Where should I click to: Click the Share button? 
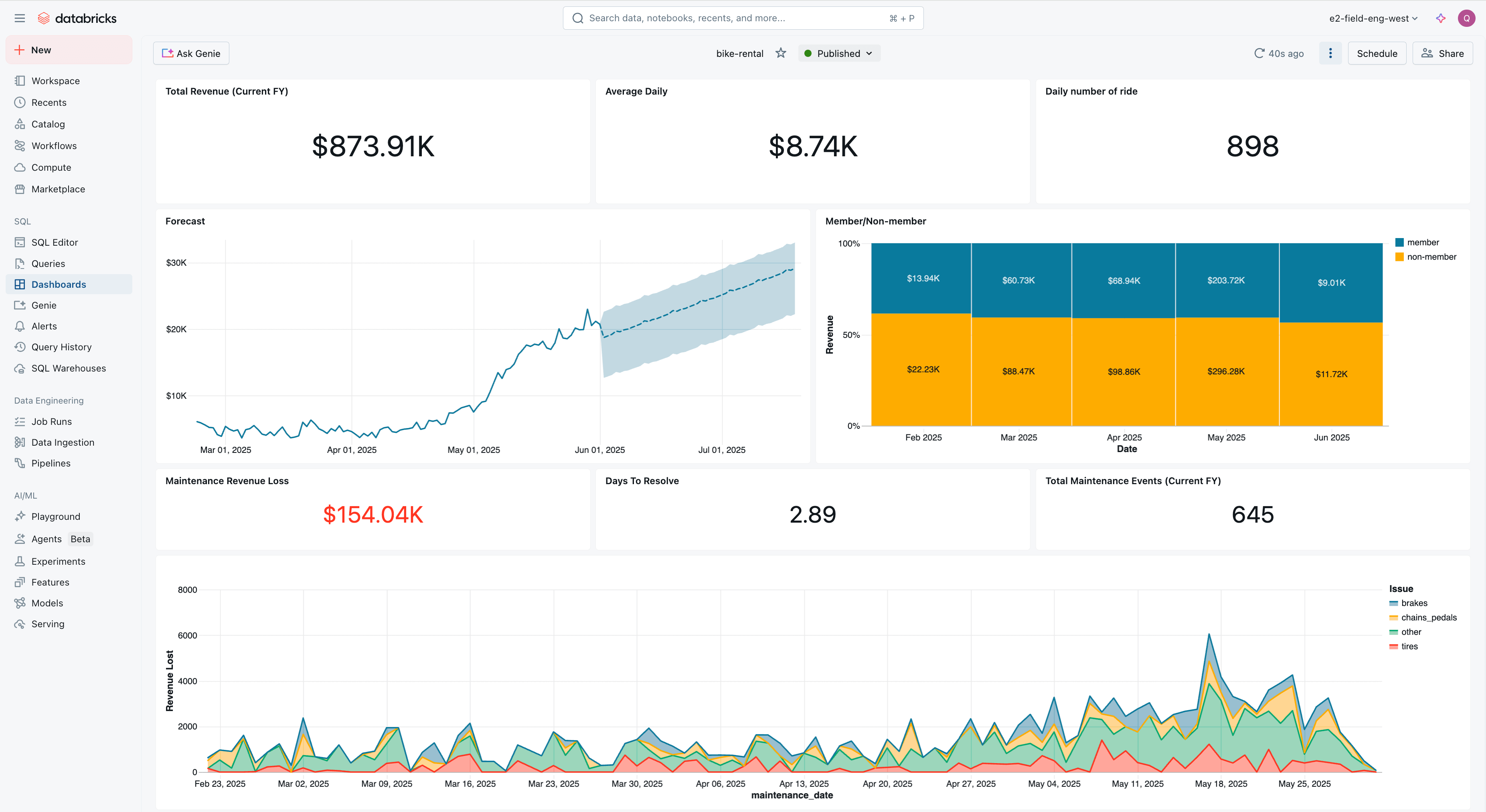(1442, 53)
